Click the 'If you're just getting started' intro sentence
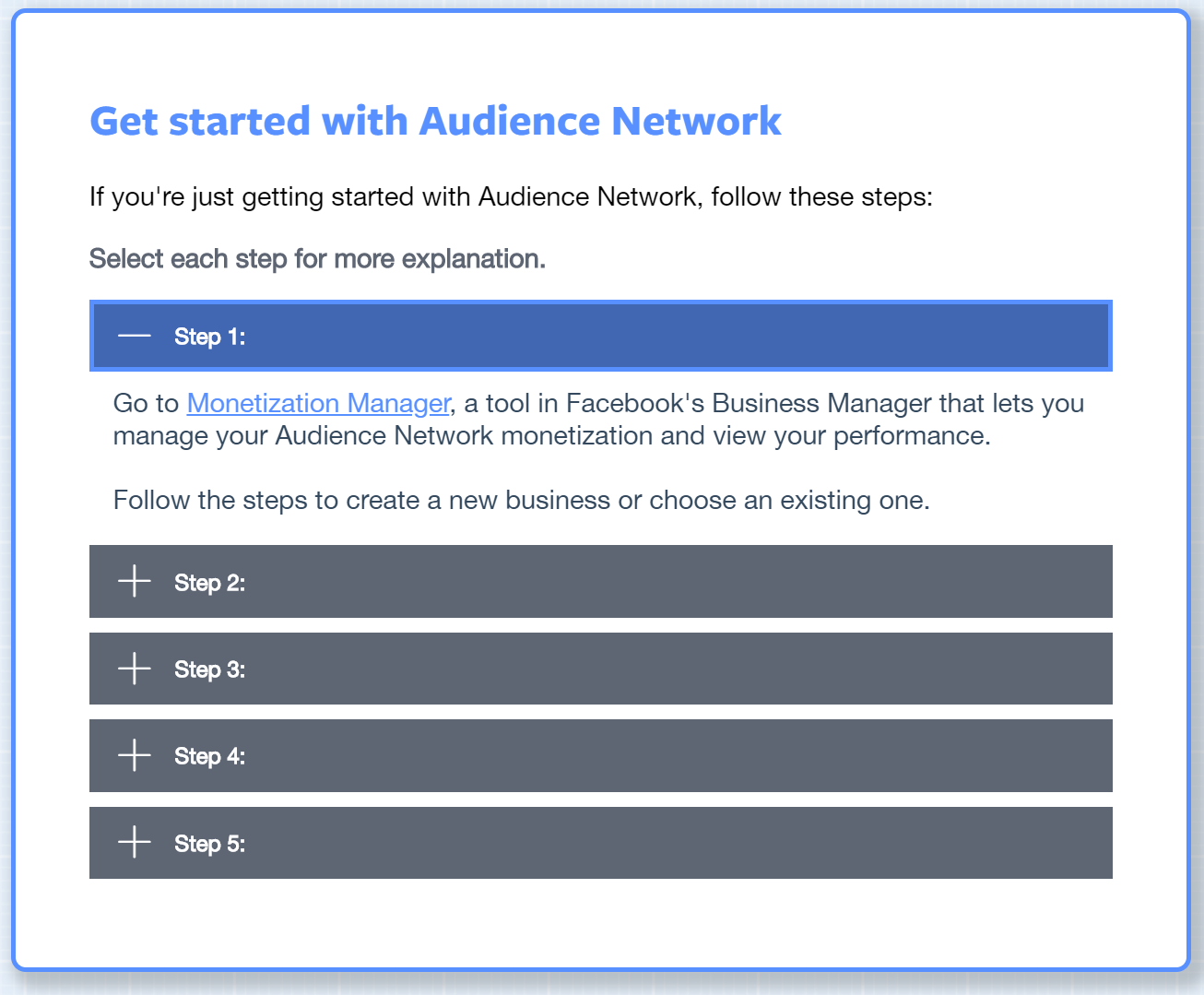1204x995 pixels. (x=511, y=197)
